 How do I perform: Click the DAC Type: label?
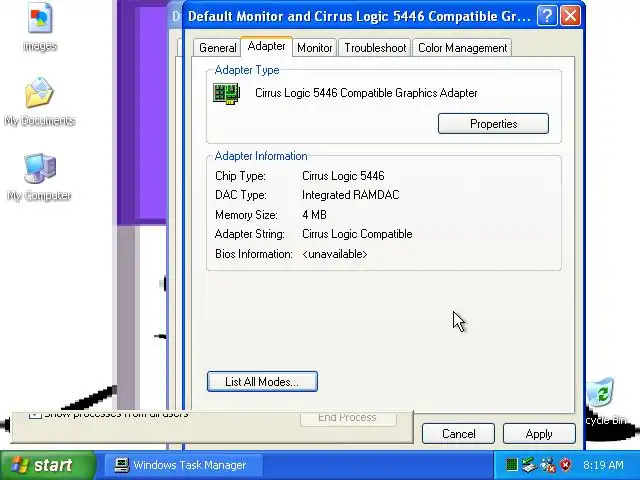[x=241, y=195]
